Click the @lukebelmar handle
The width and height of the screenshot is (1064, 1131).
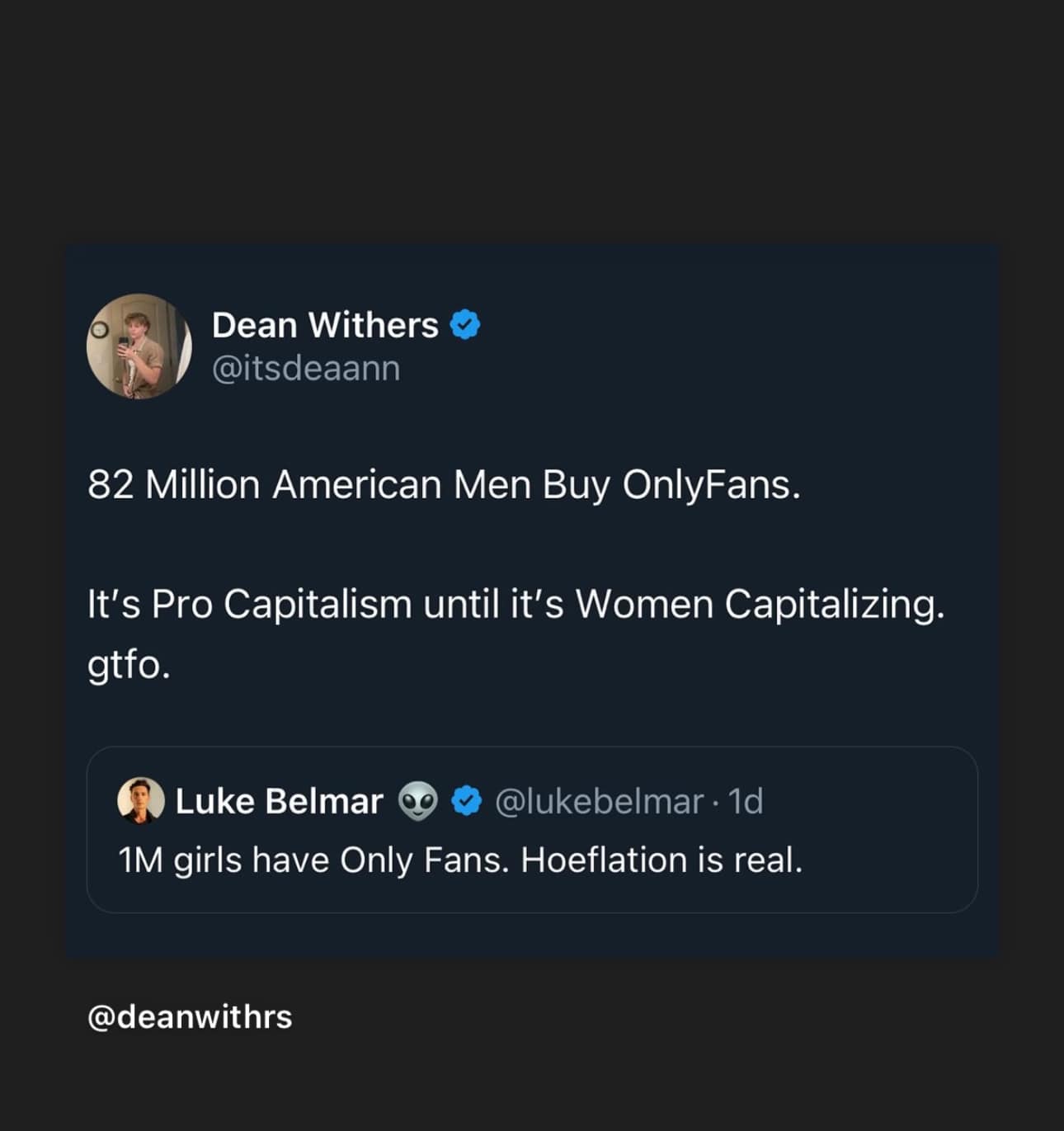point(598,801)
